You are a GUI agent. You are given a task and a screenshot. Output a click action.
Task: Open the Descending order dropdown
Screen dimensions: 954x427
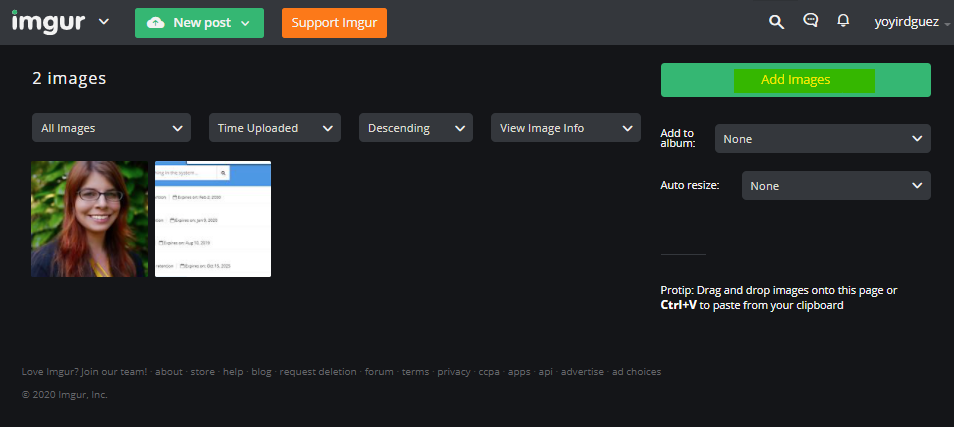pos(416,128)
